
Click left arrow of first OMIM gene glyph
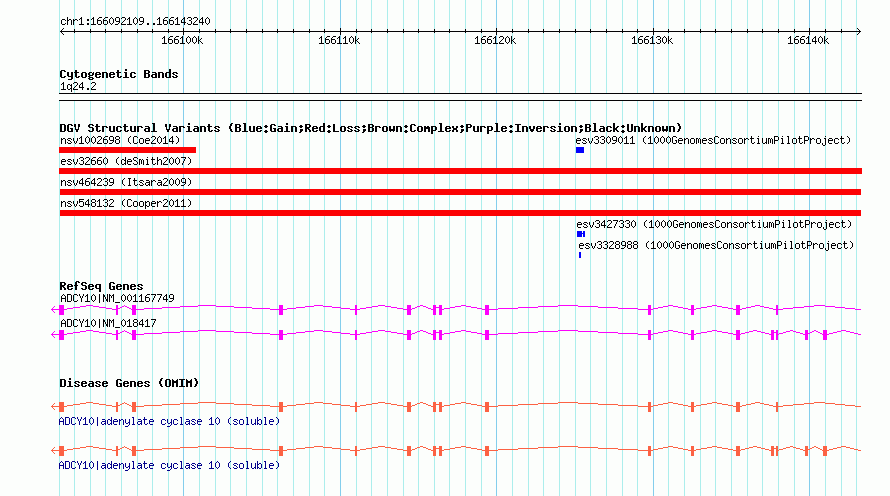click(54, 407)
